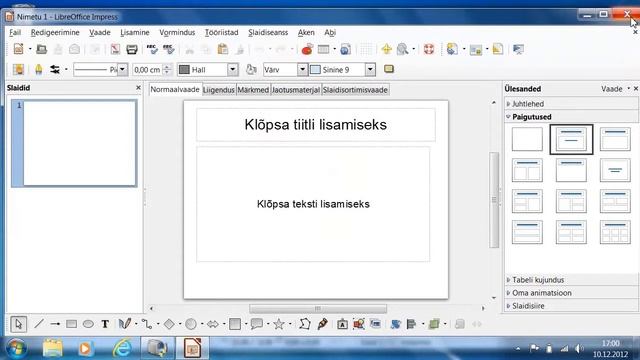Select the Symbol Shapes smiley tool

click(191, 324)
